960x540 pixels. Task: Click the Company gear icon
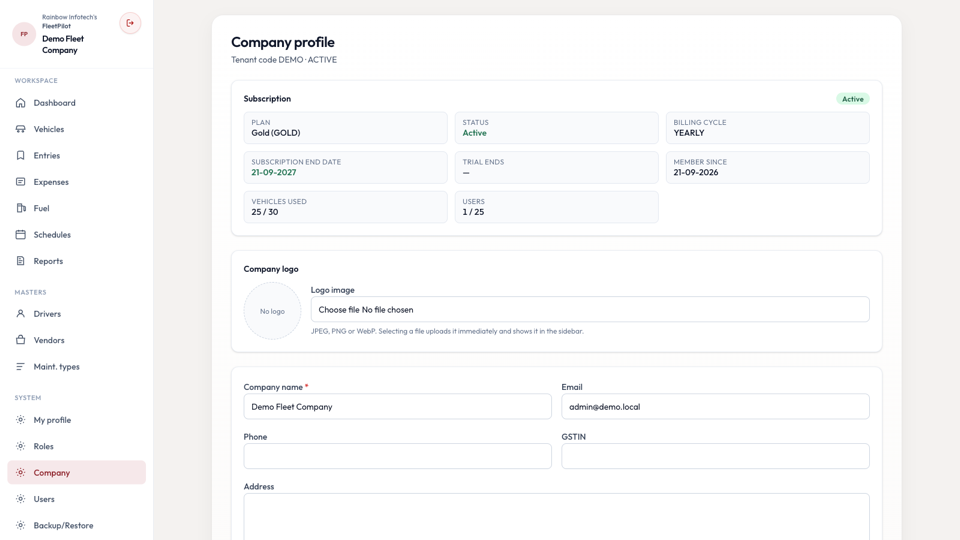pyautogui.click(x=21, y=473)
